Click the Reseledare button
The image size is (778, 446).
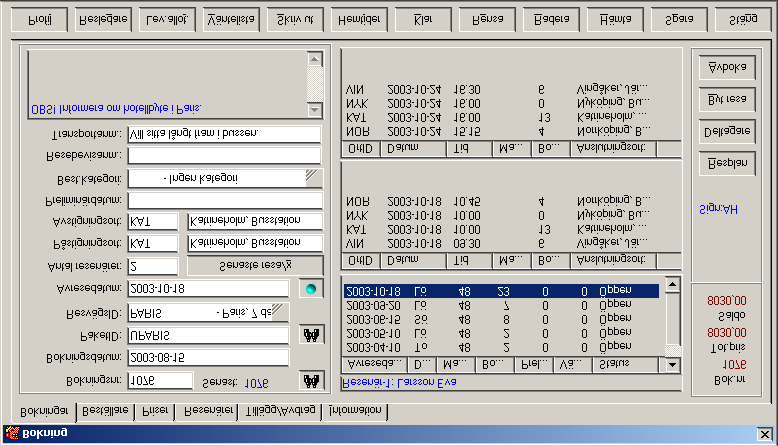(x=103, y=20)
